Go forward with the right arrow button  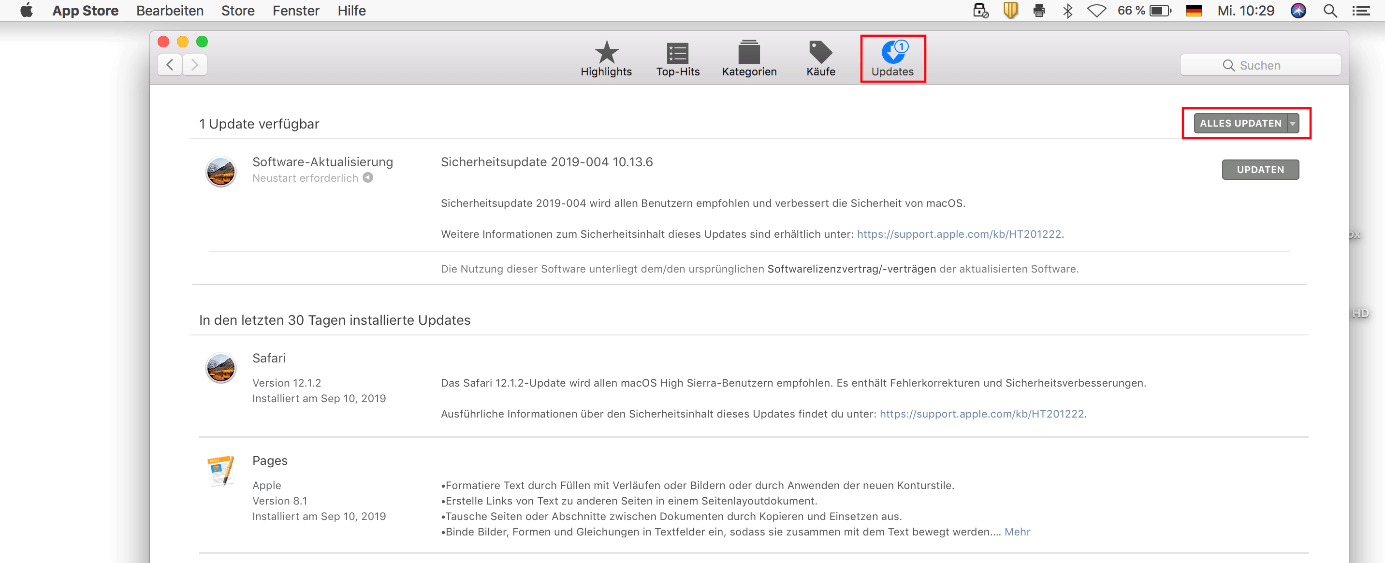point(195,65)
